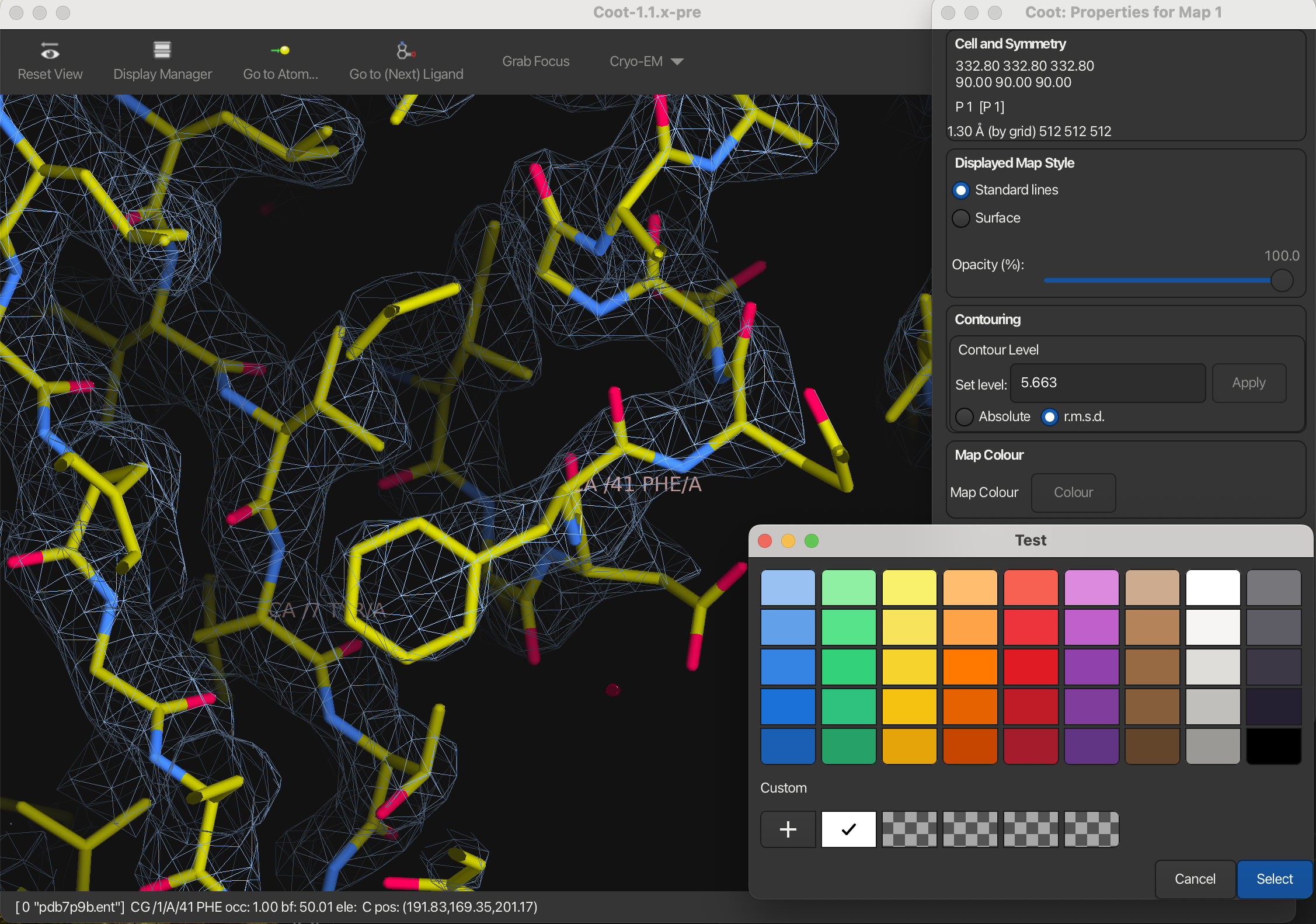
Task: Click the Cryo-EM dropdown arrow
Action: 677,61
